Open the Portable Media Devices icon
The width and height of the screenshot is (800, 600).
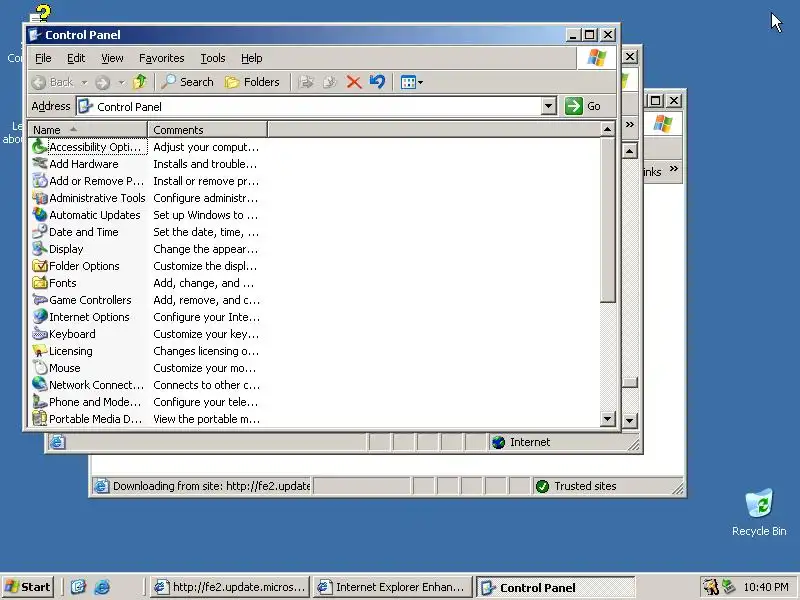(39, 419)
